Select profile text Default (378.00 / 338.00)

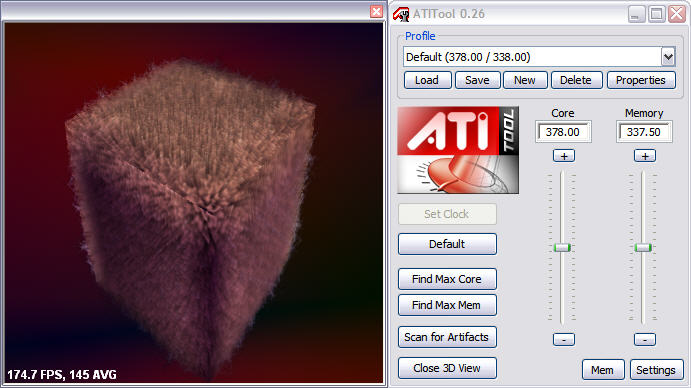[468, 57]
